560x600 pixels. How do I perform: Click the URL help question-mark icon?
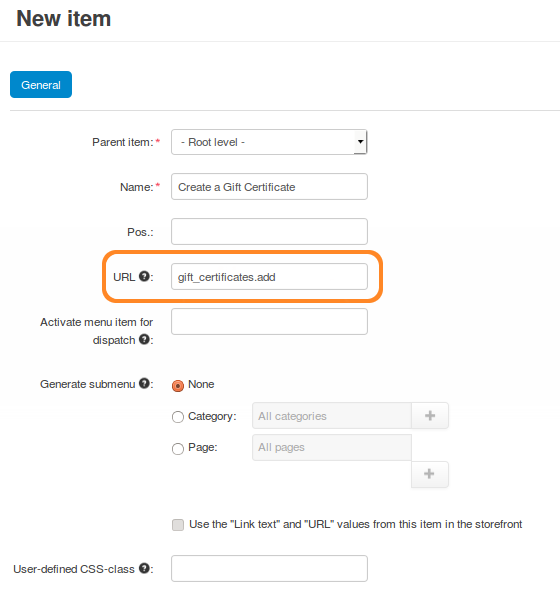[144, 276]
